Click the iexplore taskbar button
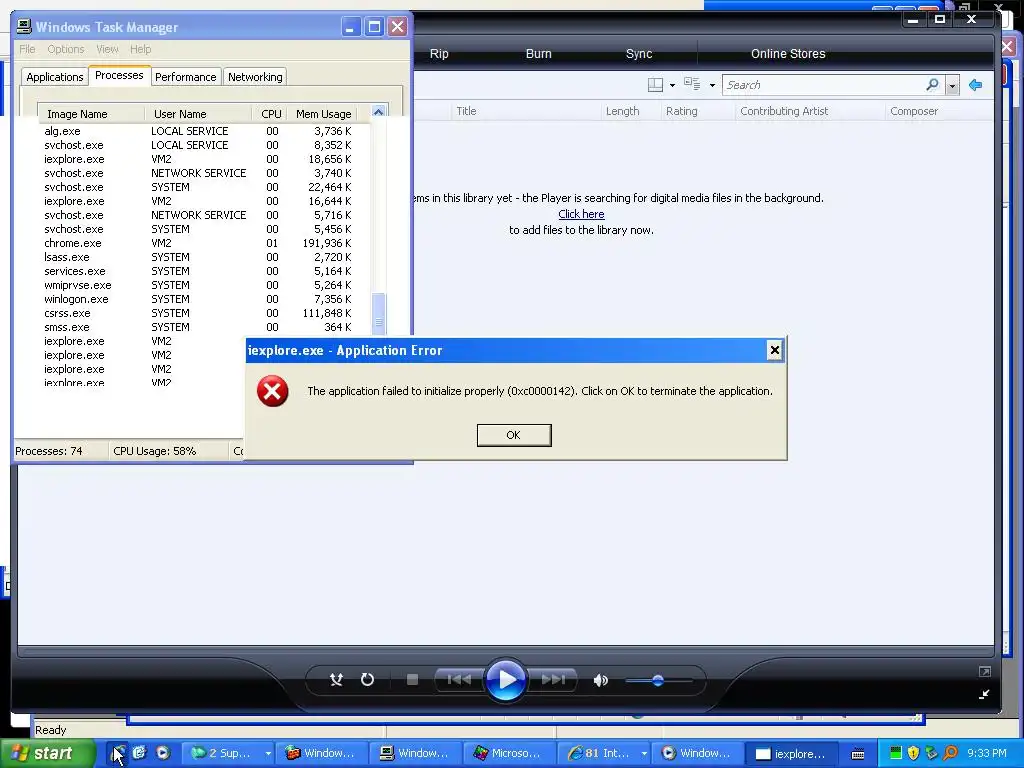 (792, 754)
